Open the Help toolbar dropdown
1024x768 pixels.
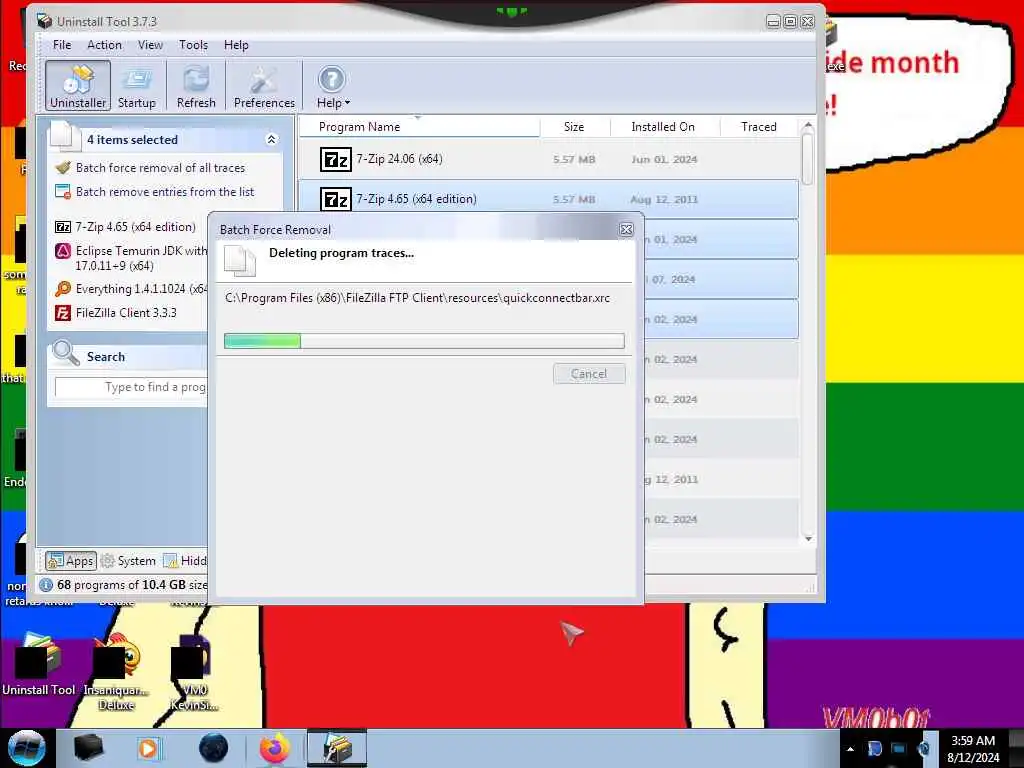click(333, 86)
